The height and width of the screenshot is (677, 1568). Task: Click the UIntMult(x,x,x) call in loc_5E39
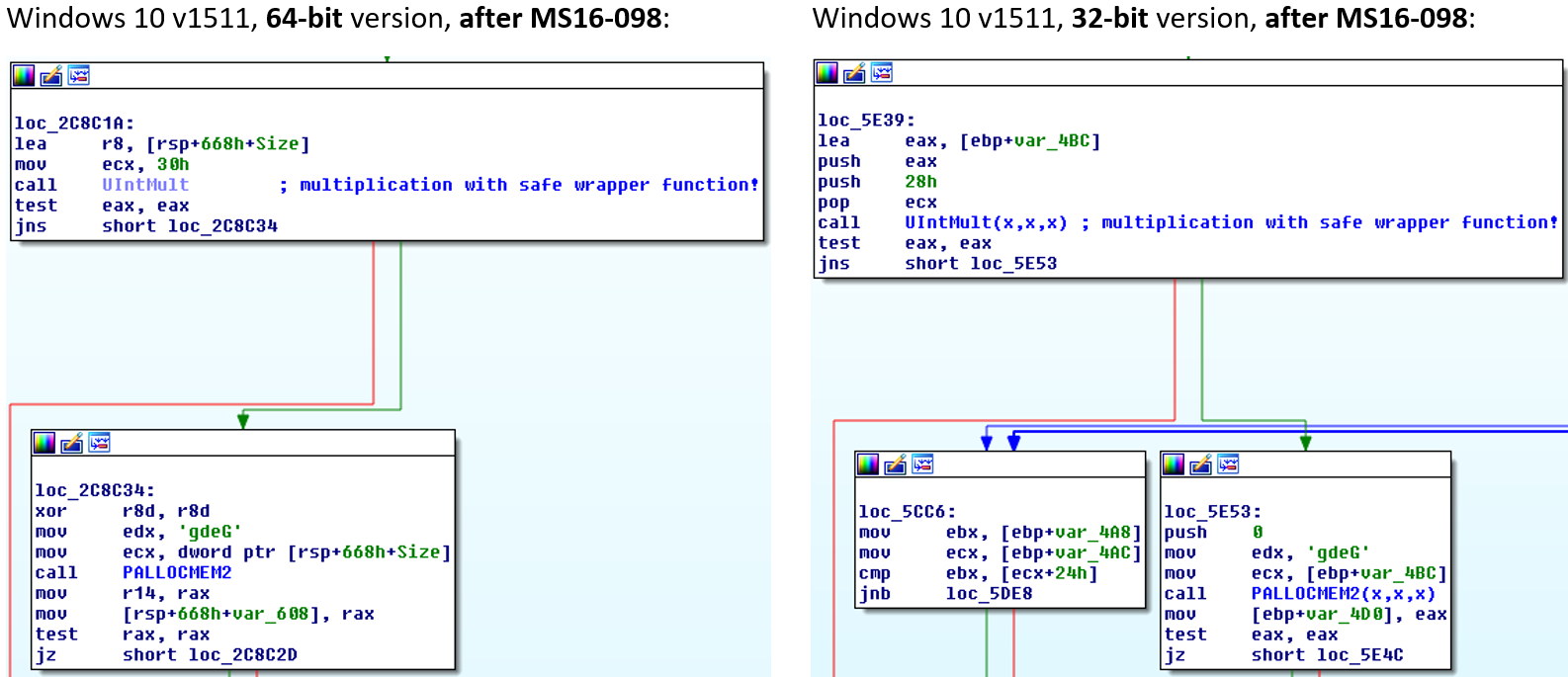click(x=986, y=223)
